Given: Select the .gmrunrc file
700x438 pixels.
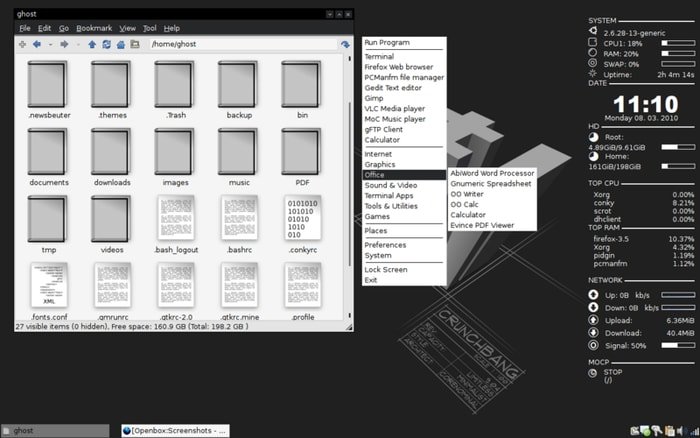Looking at the screenshot, I should tap(112, 291).
